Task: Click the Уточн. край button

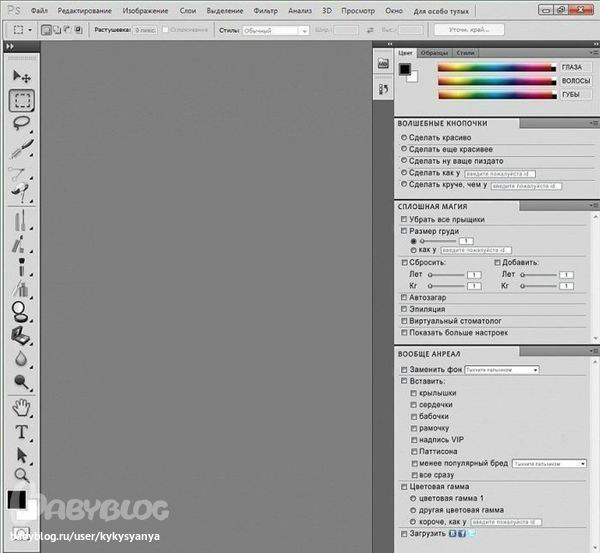Action: point(469,29)
